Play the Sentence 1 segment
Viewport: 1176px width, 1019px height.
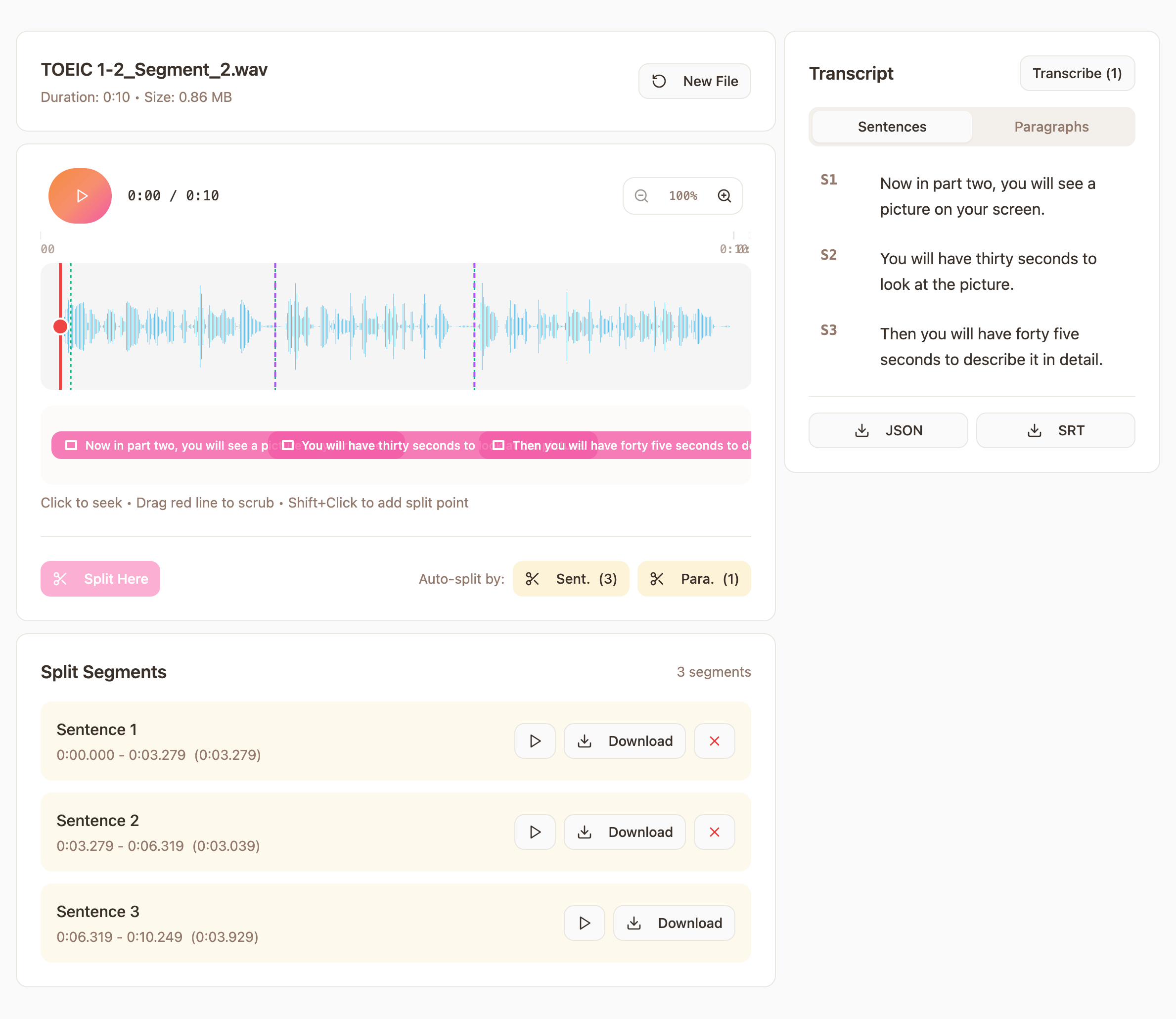point(534,741)
